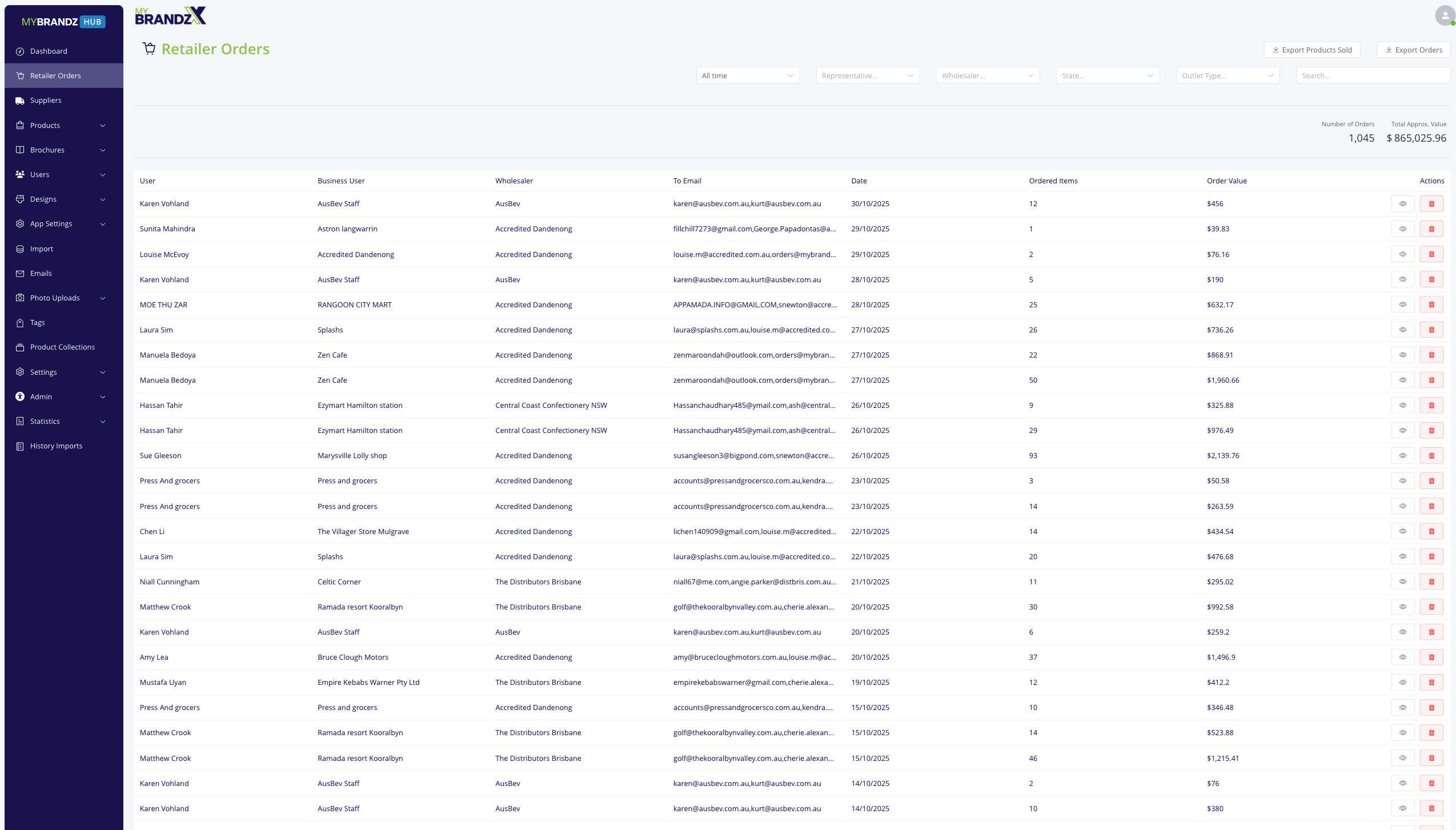Click the Search input field
1456x830 pixels.
click(x=1373, y=75)
